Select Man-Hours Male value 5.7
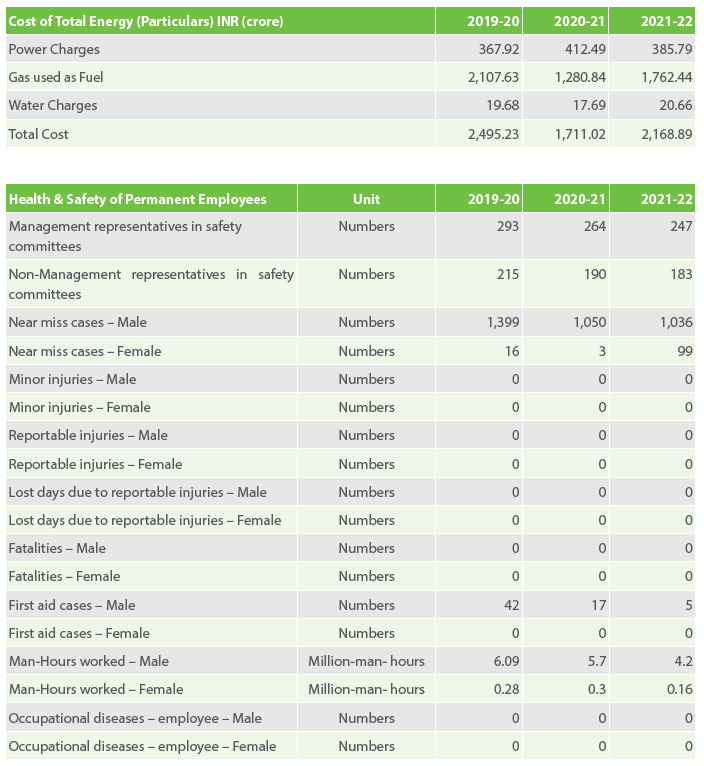Image resolution: width=704 pixels, height=766 pixels. tap(597, 661)
